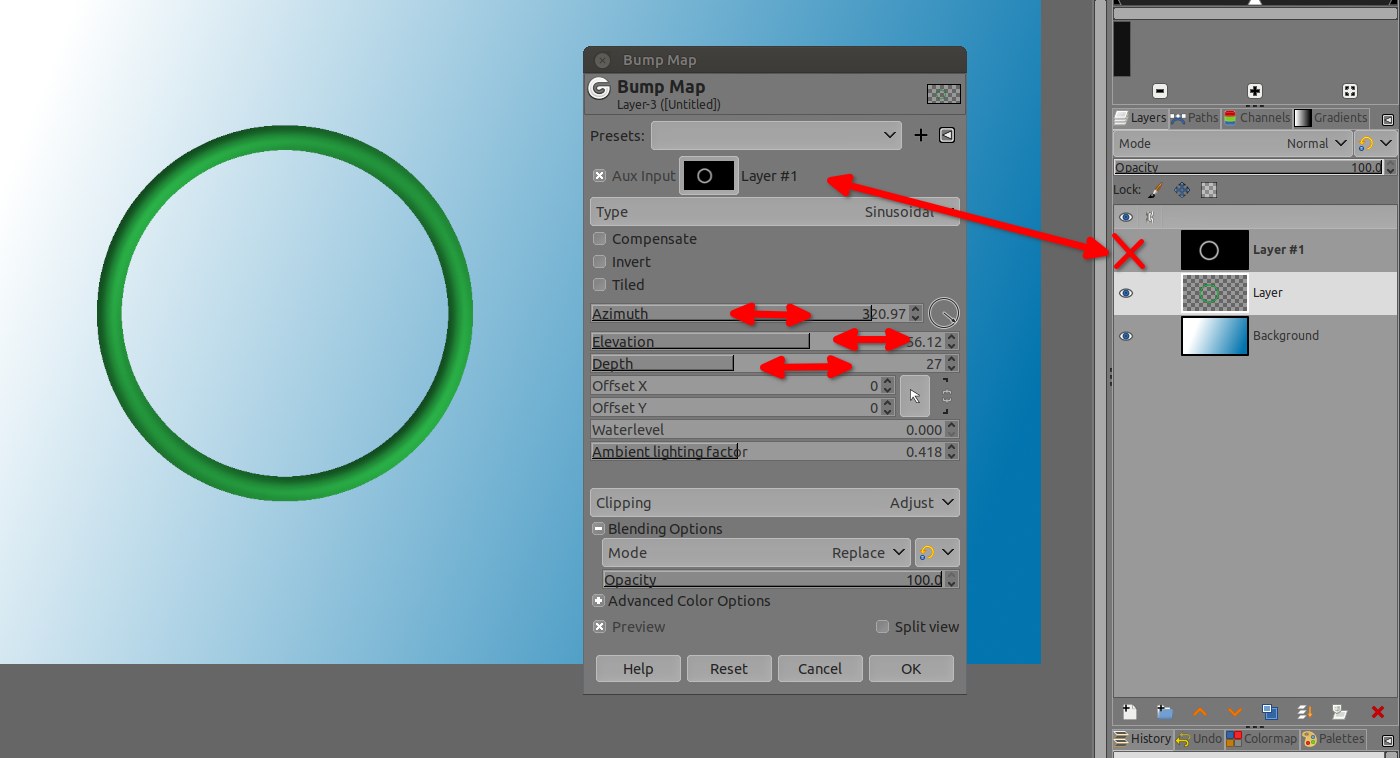Switch to the Paths tab
1400x758 pixels.
1194,118
